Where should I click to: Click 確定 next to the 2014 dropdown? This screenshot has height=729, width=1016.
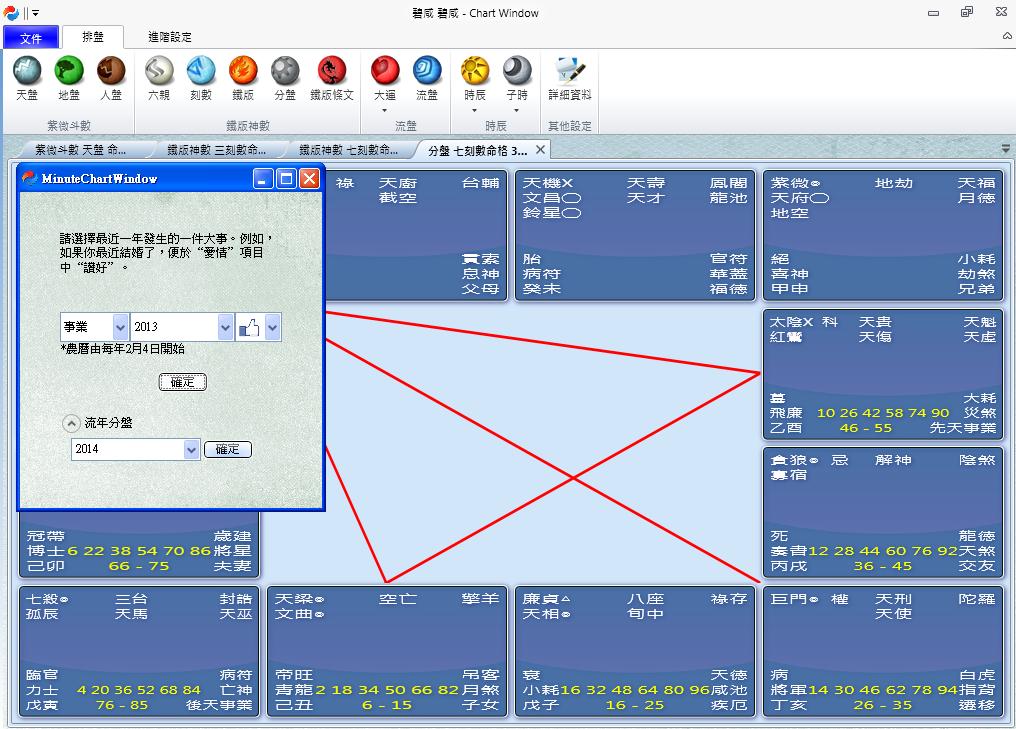(228, 450)
